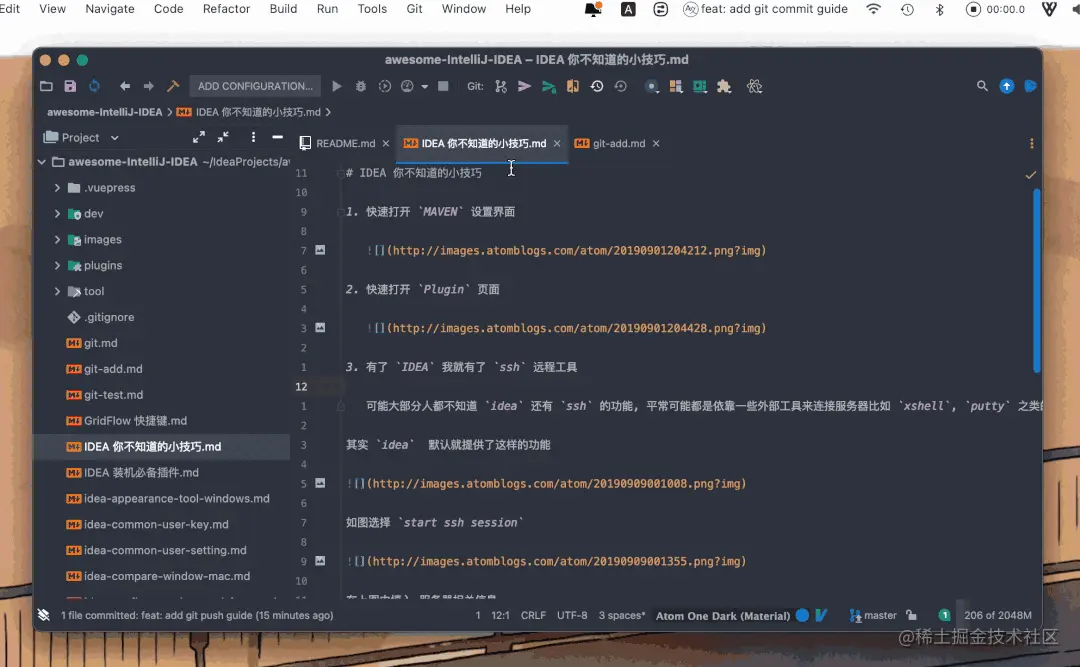Click image preview gutter icon for 20190909001355.png
Screen dimensions: 1080x667
click(320, 561)
